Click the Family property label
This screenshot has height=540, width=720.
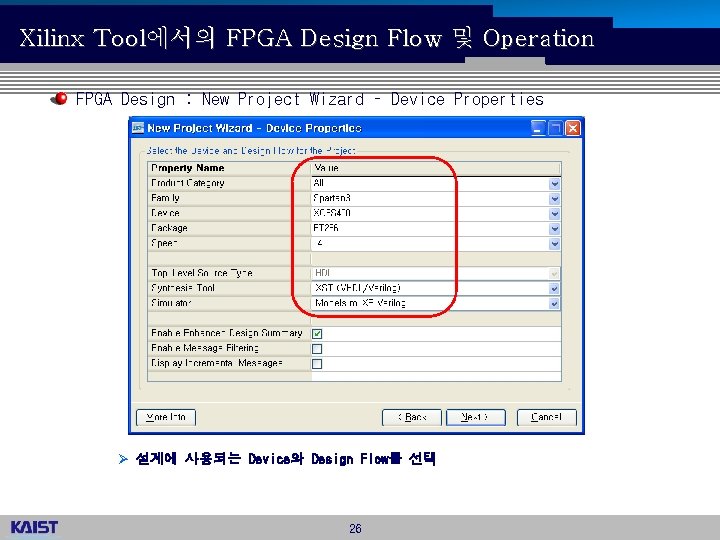[x=165, y=198]
